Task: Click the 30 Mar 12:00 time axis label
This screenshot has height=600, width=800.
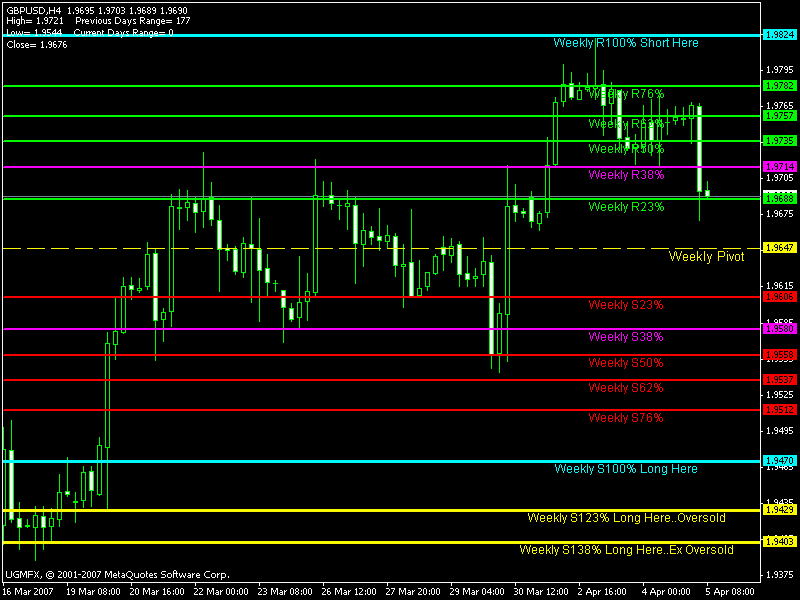Action: (539, 591)
